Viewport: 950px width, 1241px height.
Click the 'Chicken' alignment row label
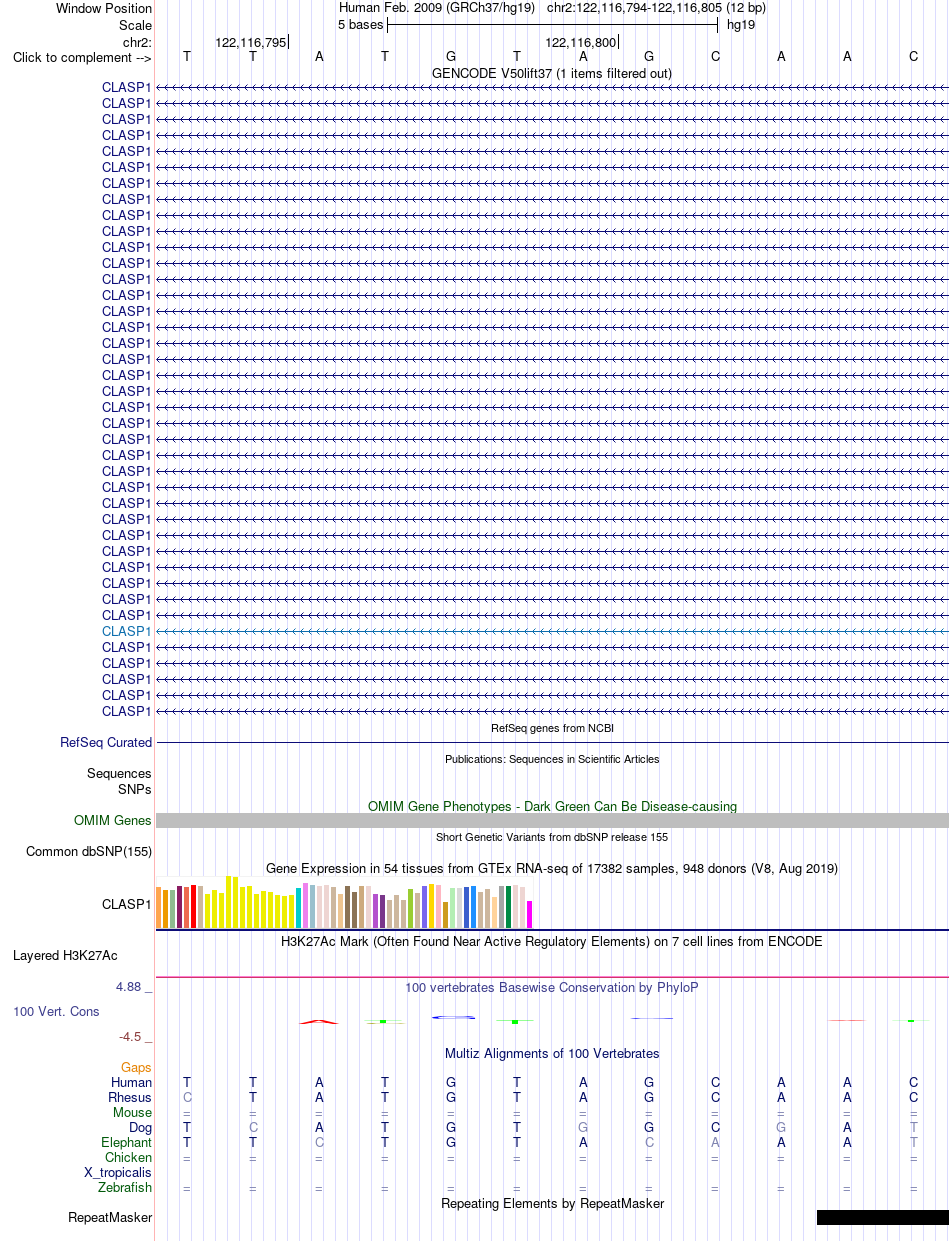point(129,1157)
